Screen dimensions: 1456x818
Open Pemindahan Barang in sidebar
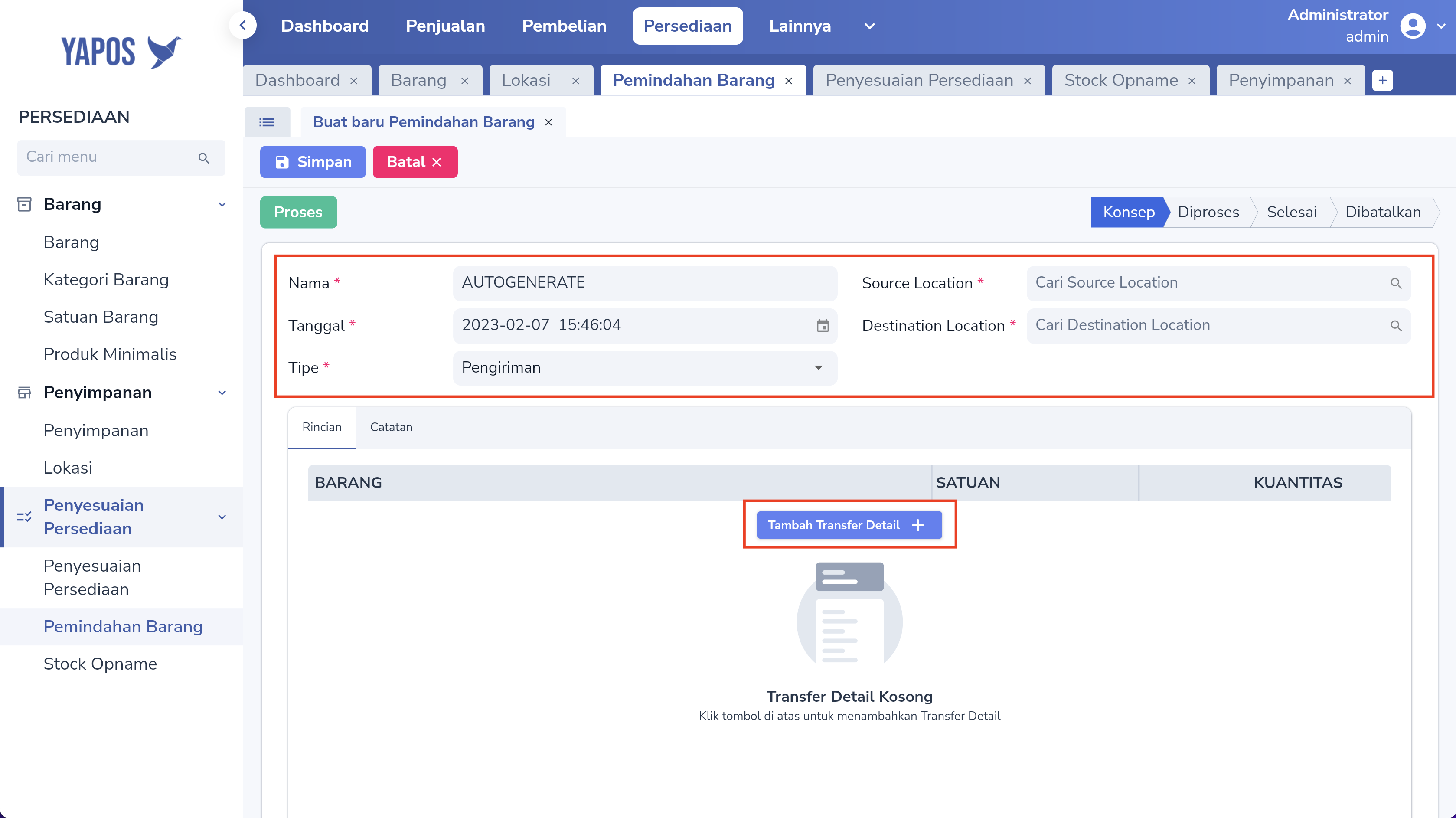[x=123, y=627]
